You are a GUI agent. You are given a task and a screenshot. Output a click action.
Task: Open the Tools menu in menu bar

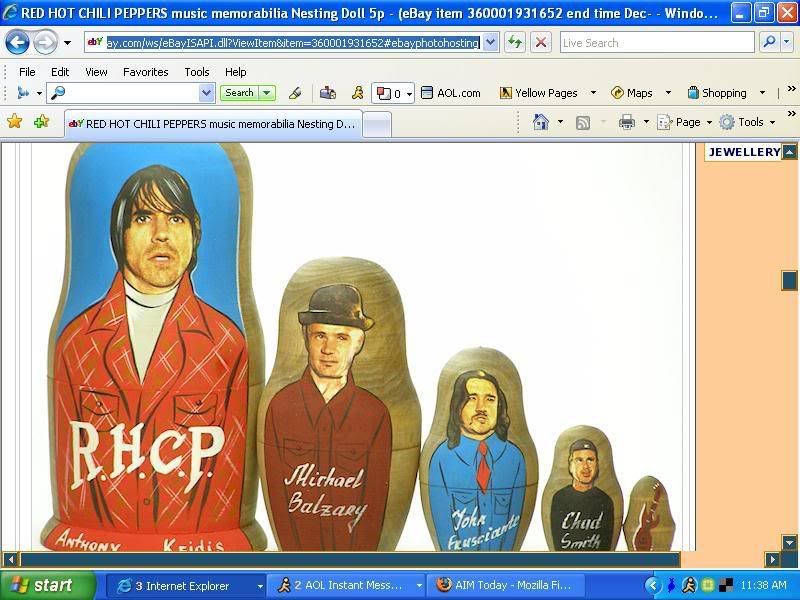[197, 72]
